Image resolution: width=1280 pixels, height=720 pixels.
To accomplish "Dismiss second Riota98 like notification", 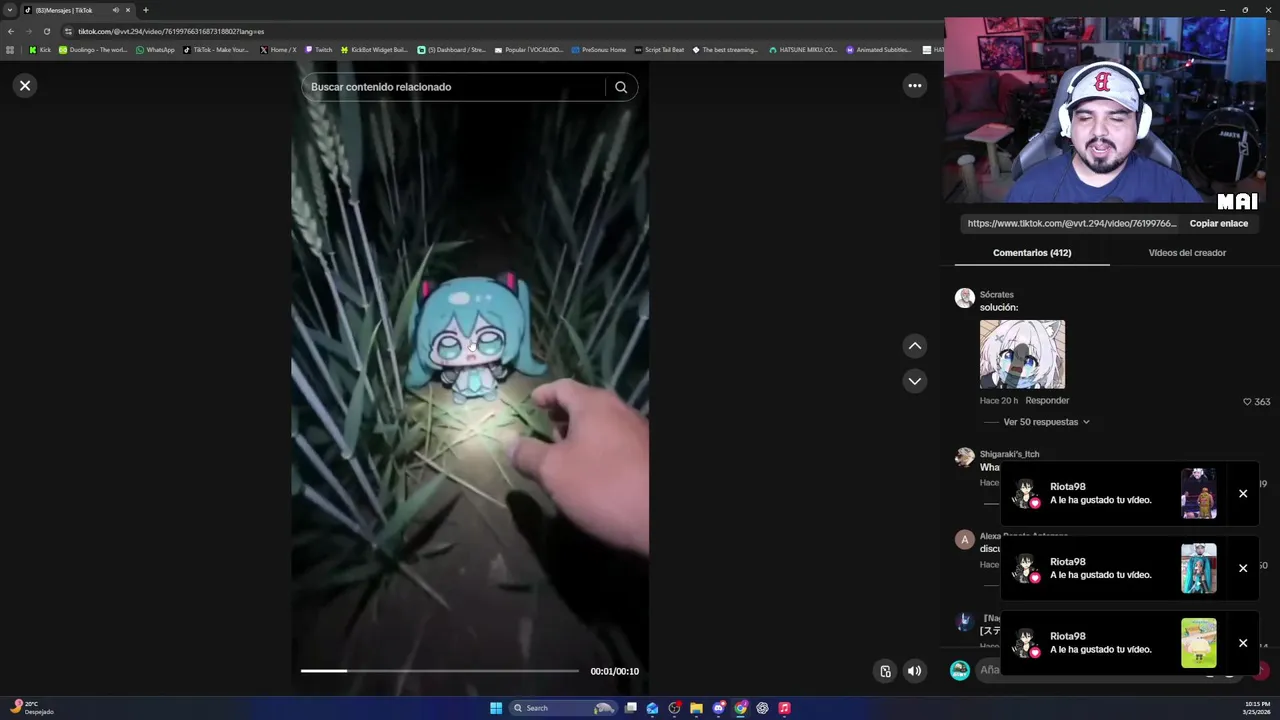I will (1243, 568).
